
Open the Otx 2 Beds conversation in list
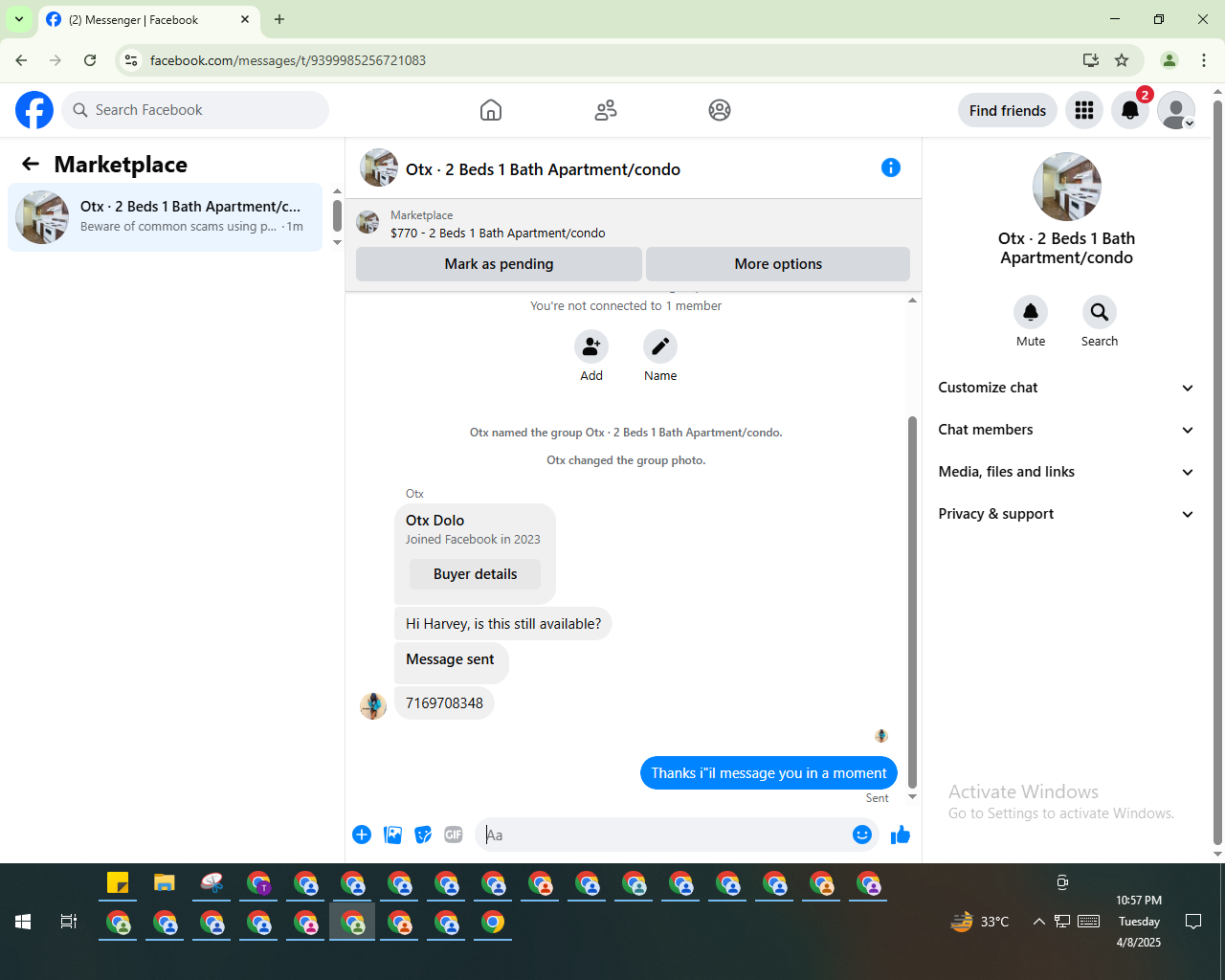coord(166,217)
